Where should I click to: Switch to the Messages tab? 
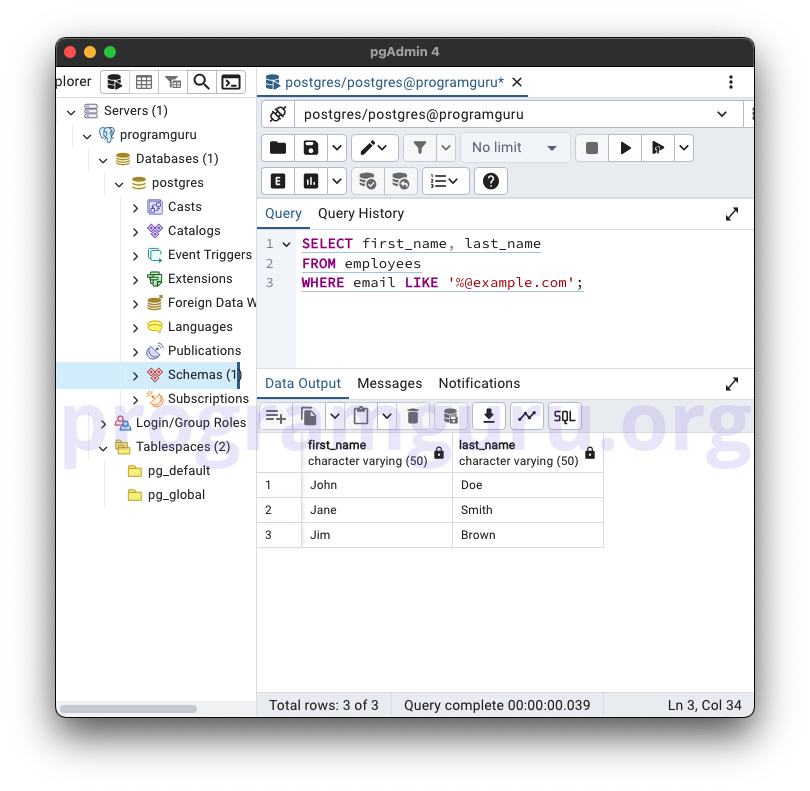(389, 383)
